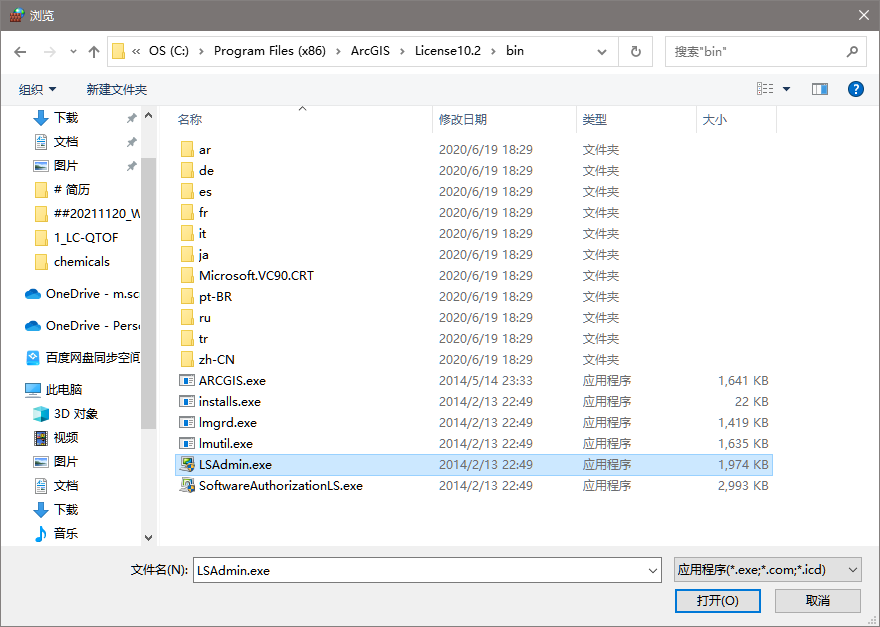Click 打开(O) button

(717, 601)
